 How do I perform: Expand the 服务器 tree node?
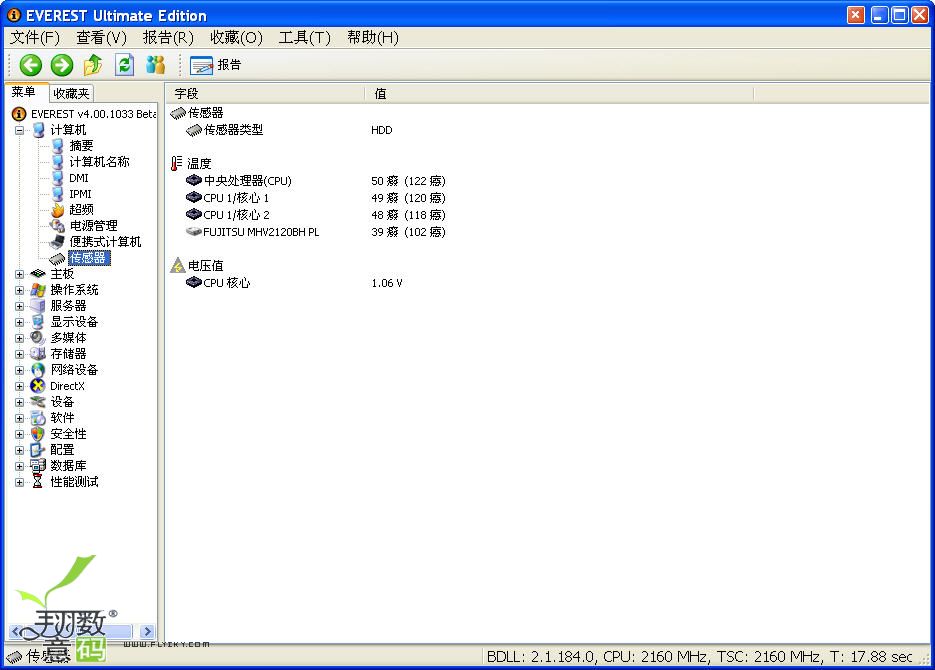(x=20, y=306)
